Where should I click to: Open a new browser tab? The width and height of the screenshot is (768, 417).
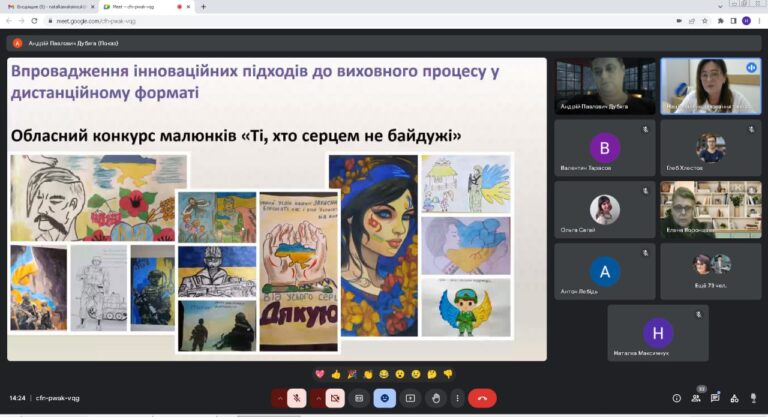(x=203, y=7)
